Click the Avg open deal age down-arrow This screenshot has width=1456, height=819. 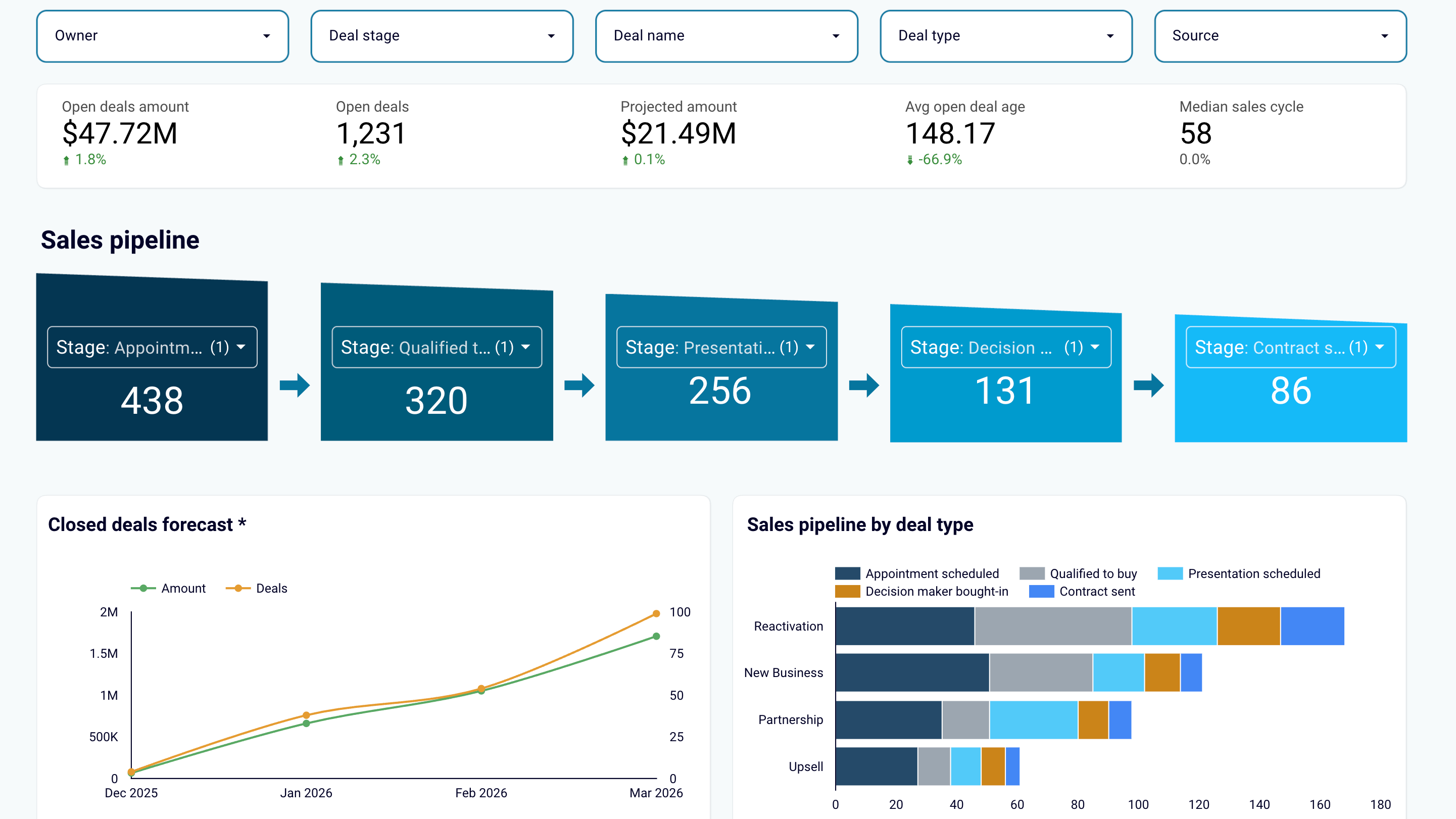pos(909,161)
